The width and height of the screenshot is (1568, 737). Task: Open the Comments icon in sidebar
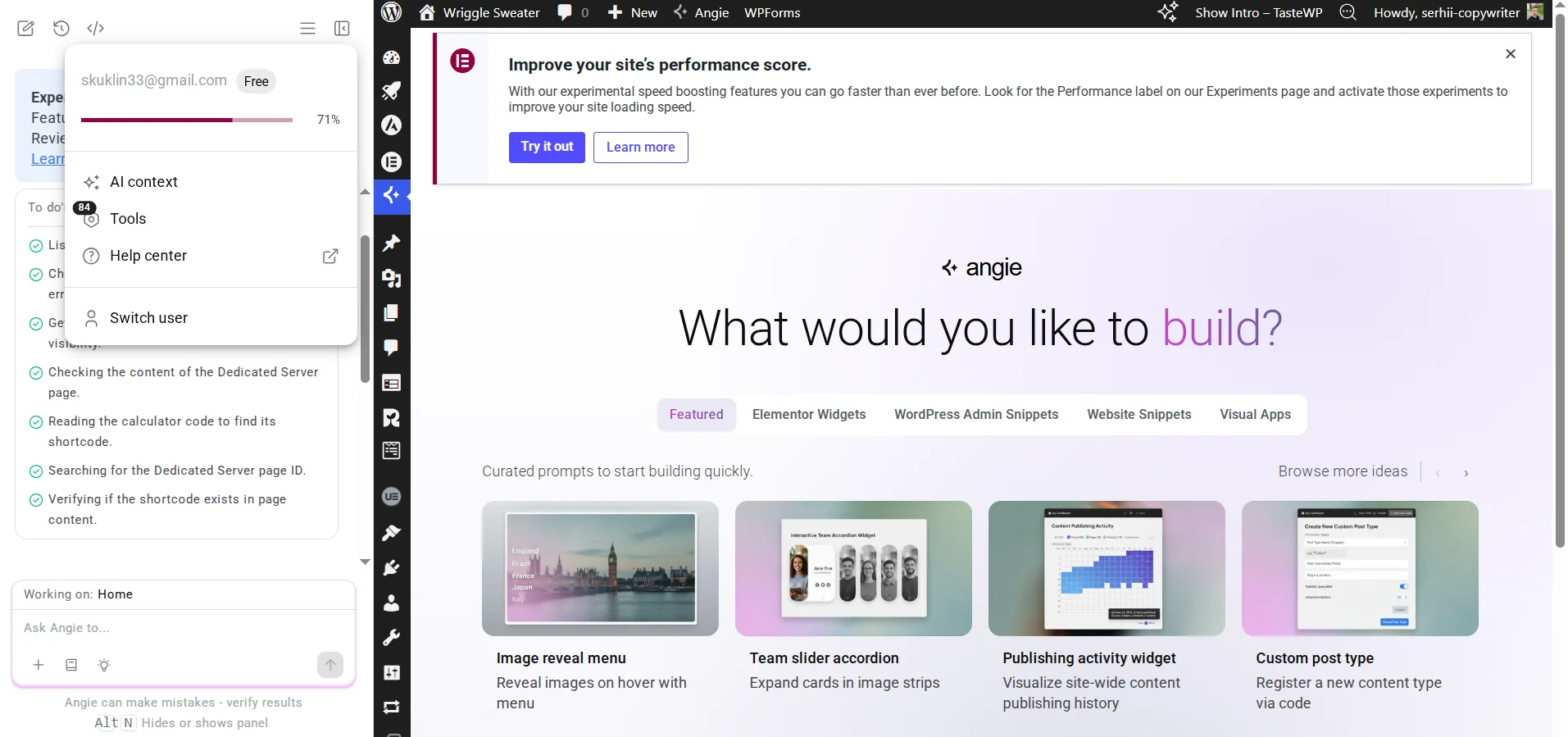click(x=392, y=348)
